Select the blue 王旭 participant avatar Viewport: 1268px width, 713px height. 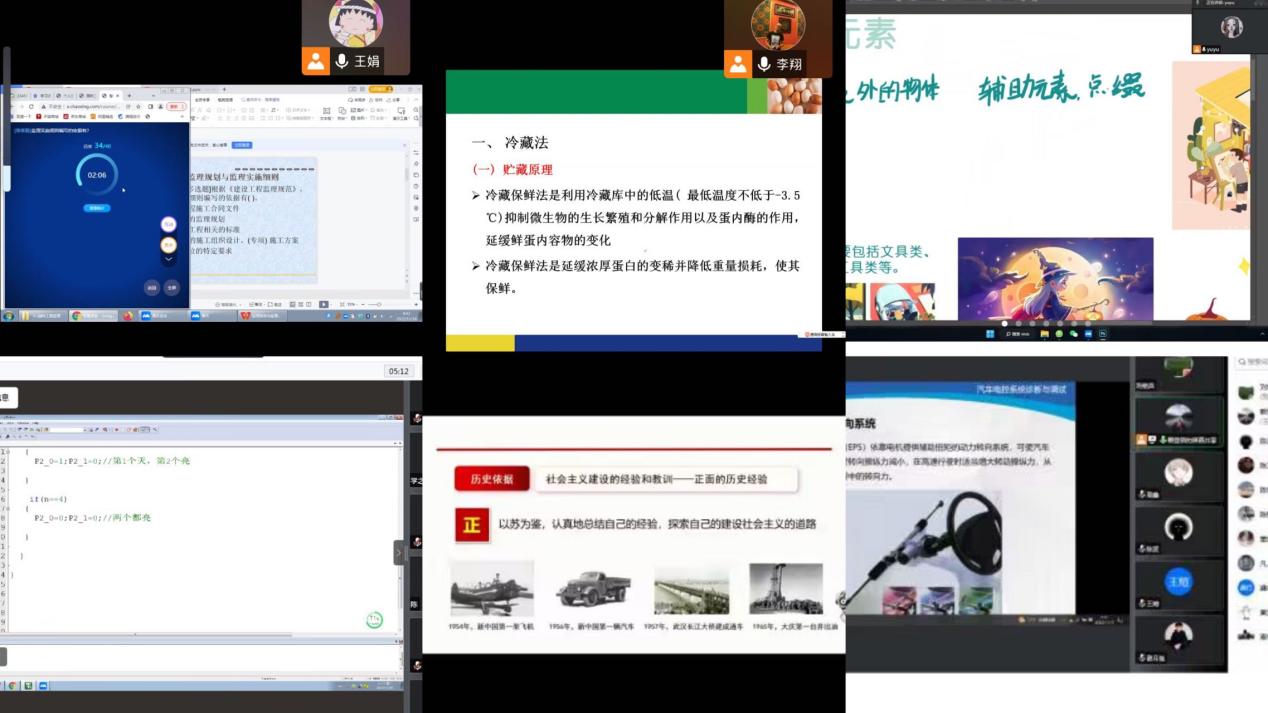pyautogui.click(x=1179, y=581)
